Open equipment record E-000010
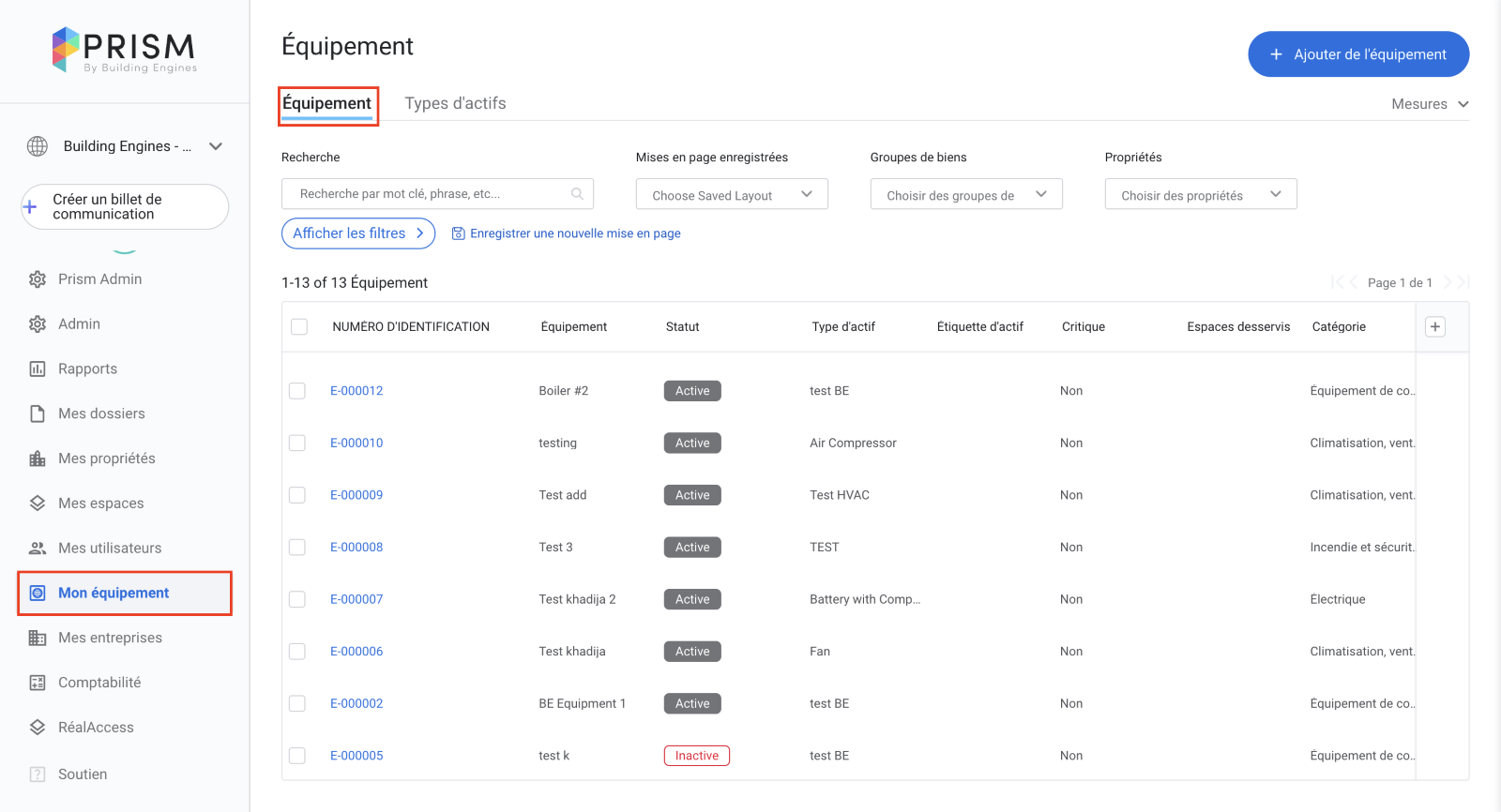Screen dimensions: 1501x812 [356, 443]
